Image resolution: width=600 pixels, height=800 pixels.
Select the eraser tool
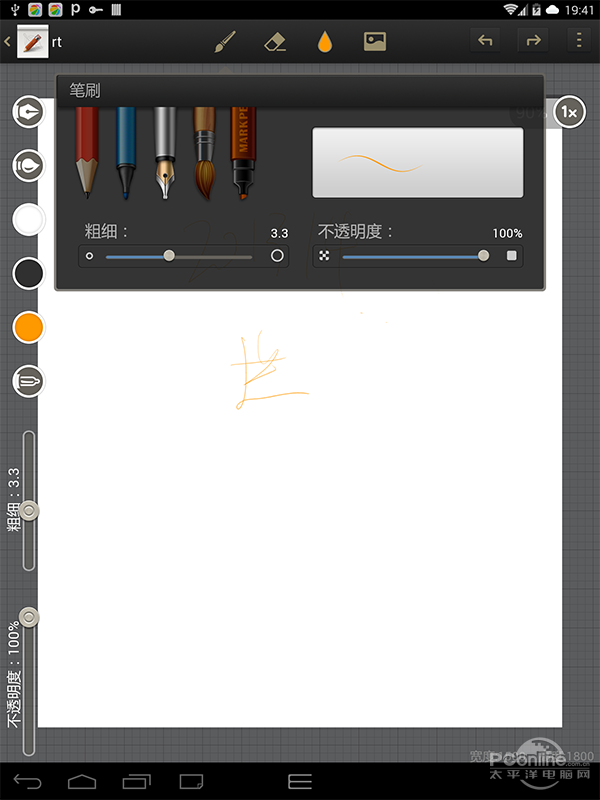click(x=275, y=42)
